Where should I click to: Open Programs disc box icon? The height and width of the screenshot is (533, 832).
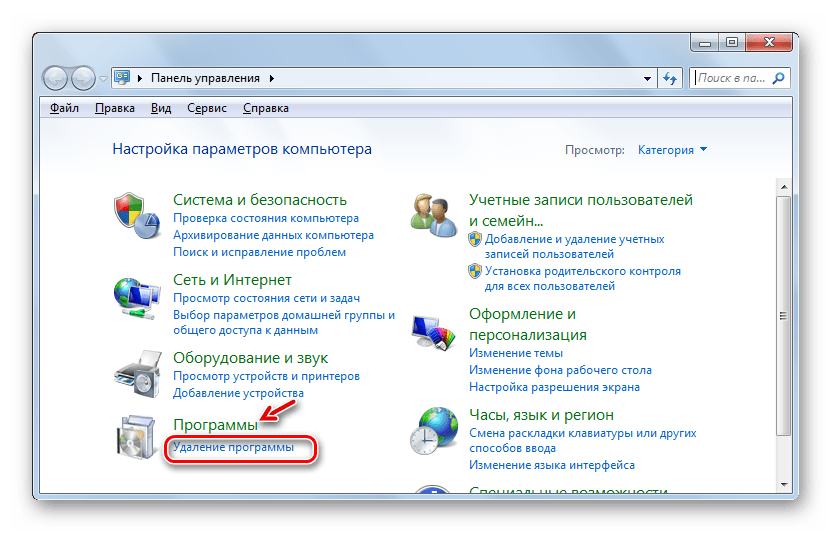click(136, 437)
